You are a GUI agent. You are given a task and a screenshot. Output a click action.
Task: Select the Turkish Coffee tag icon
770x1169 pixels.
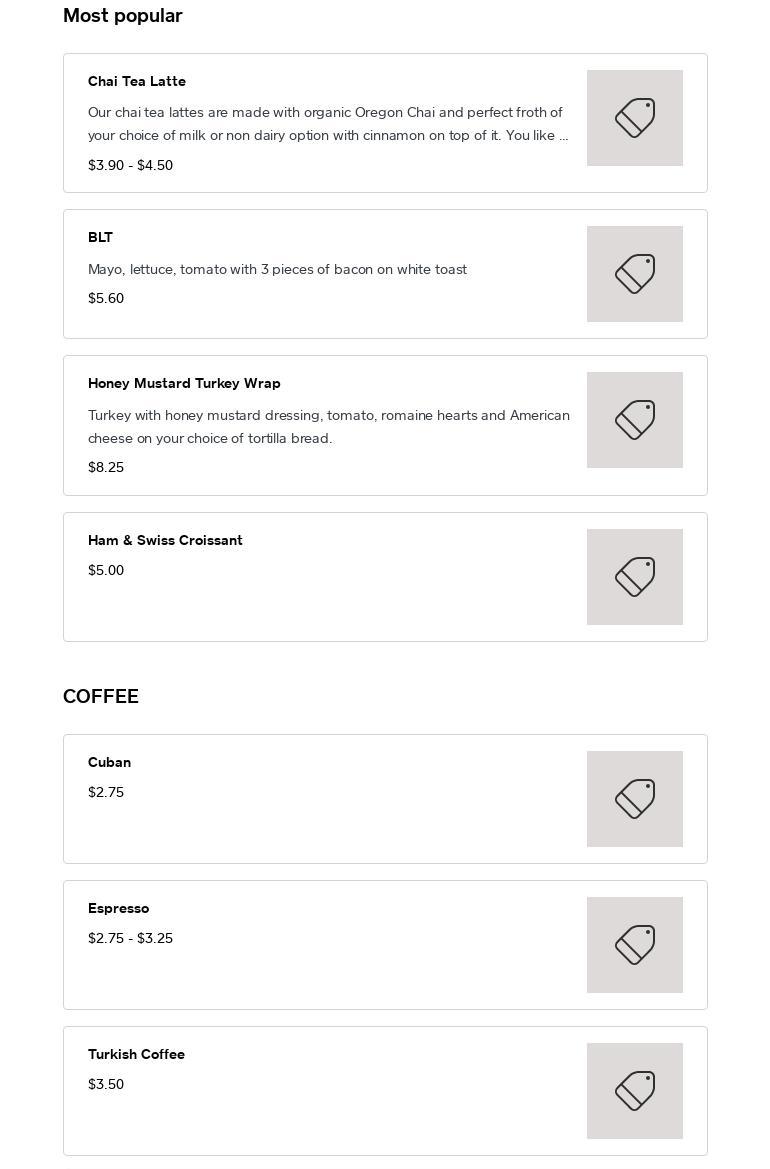(634, 1091)
